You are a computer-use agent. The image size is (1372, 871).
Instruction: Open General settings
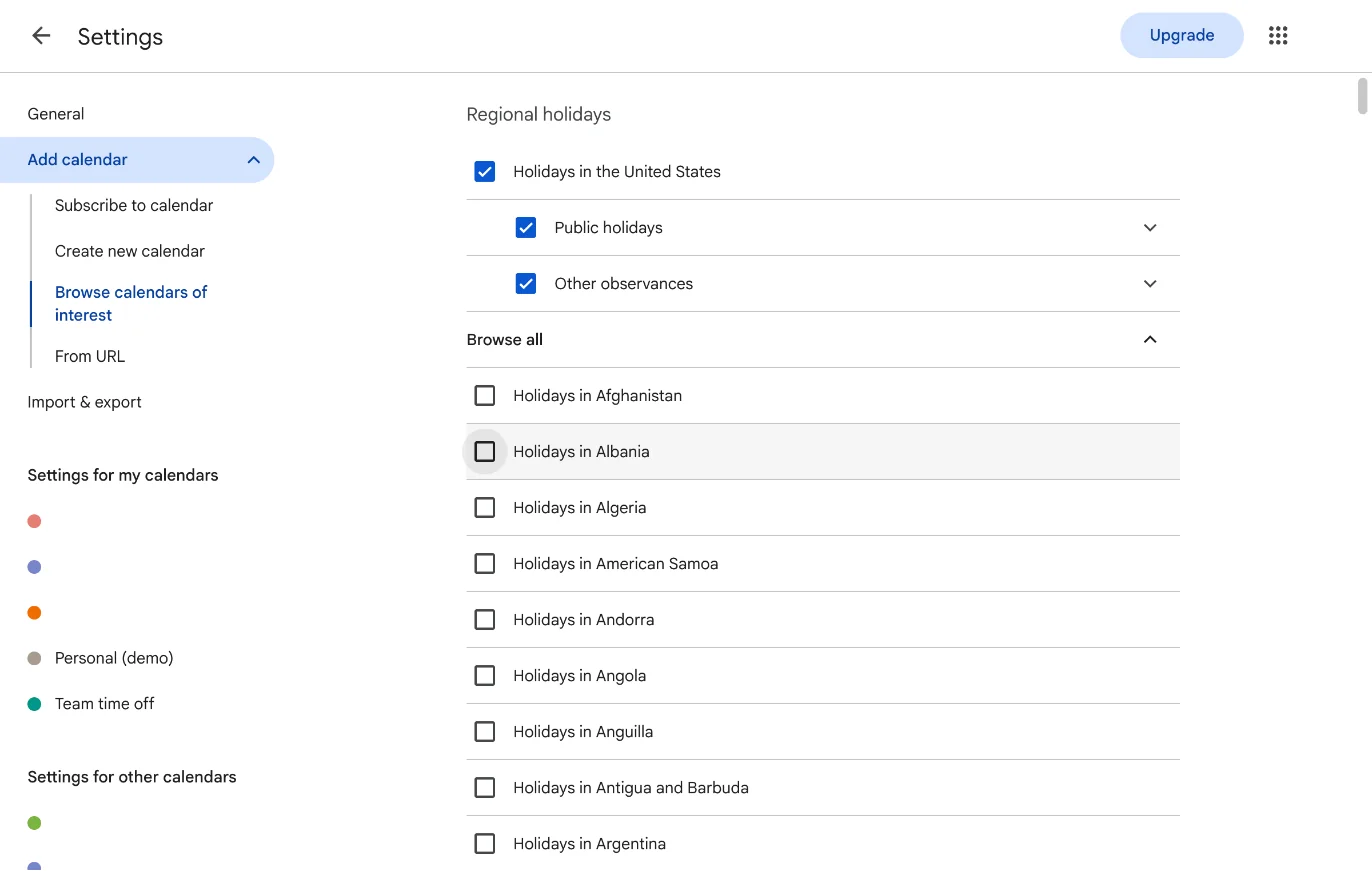point(56,114)
